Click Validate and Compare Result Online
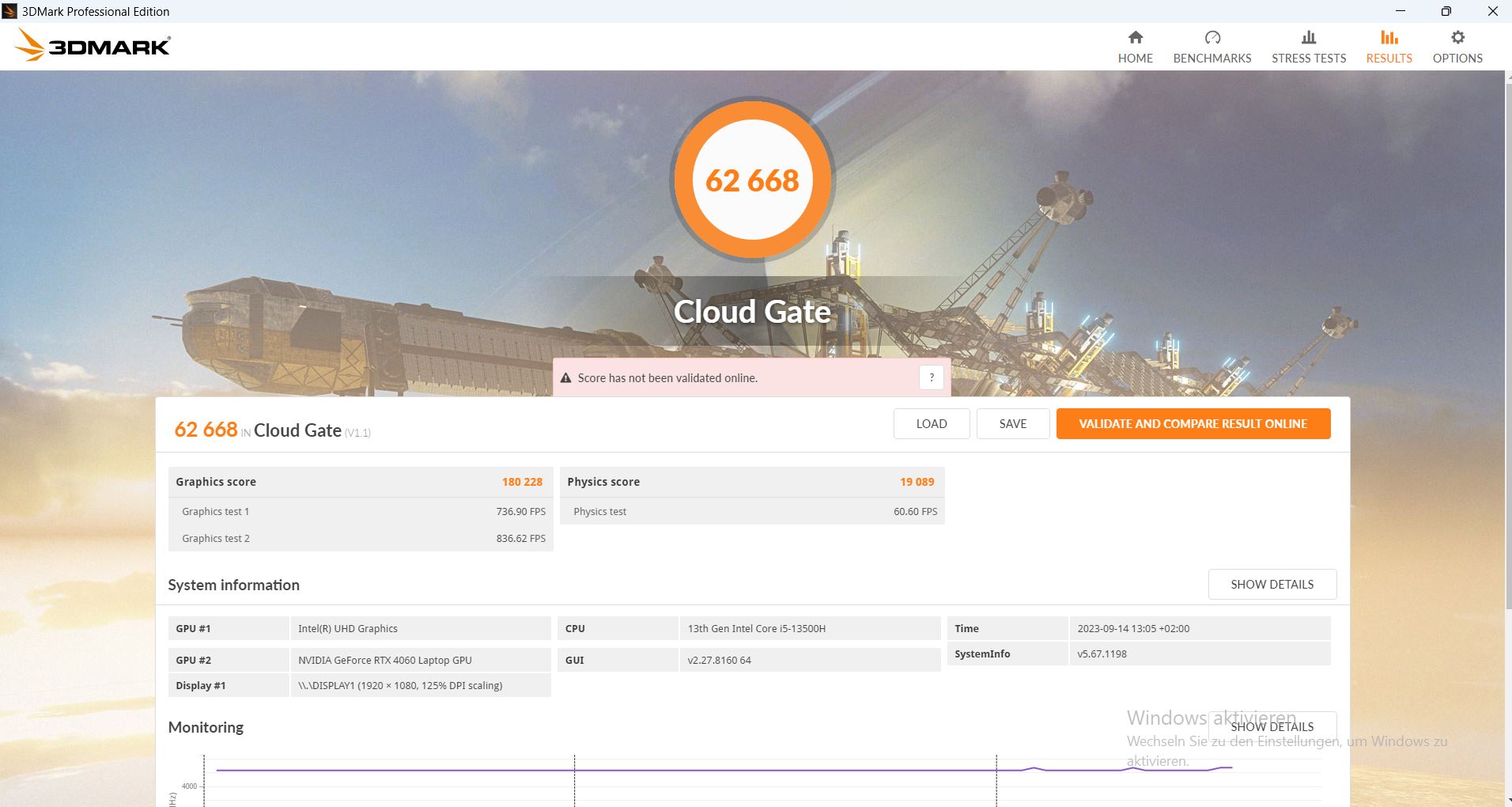 pos(1193,423)
